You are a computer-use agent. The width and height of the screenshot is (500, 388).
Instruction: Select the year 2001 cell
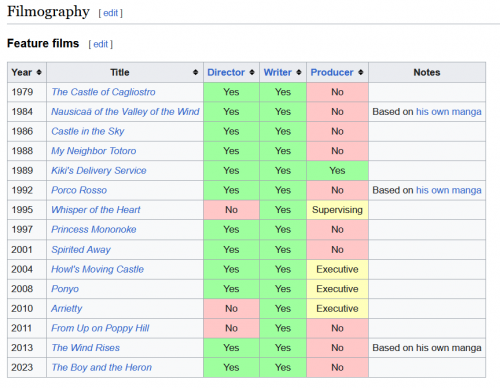click(x=27, y=249)
